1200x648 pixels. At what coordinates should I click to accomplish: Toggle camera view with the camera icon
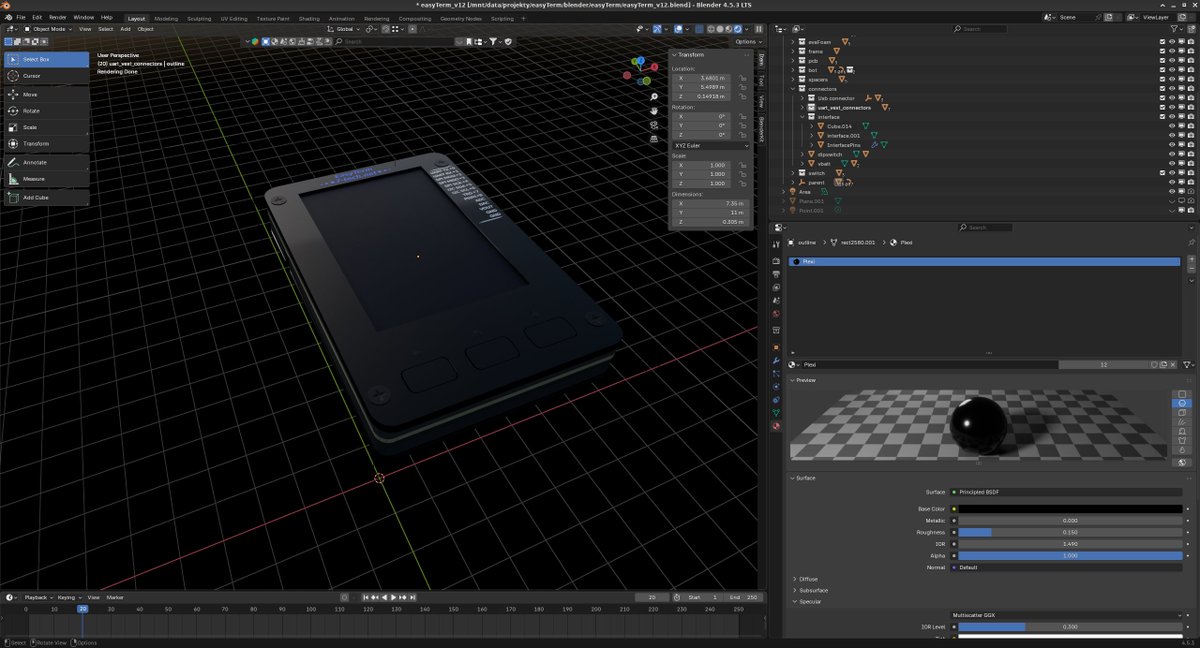coord(654,125)
